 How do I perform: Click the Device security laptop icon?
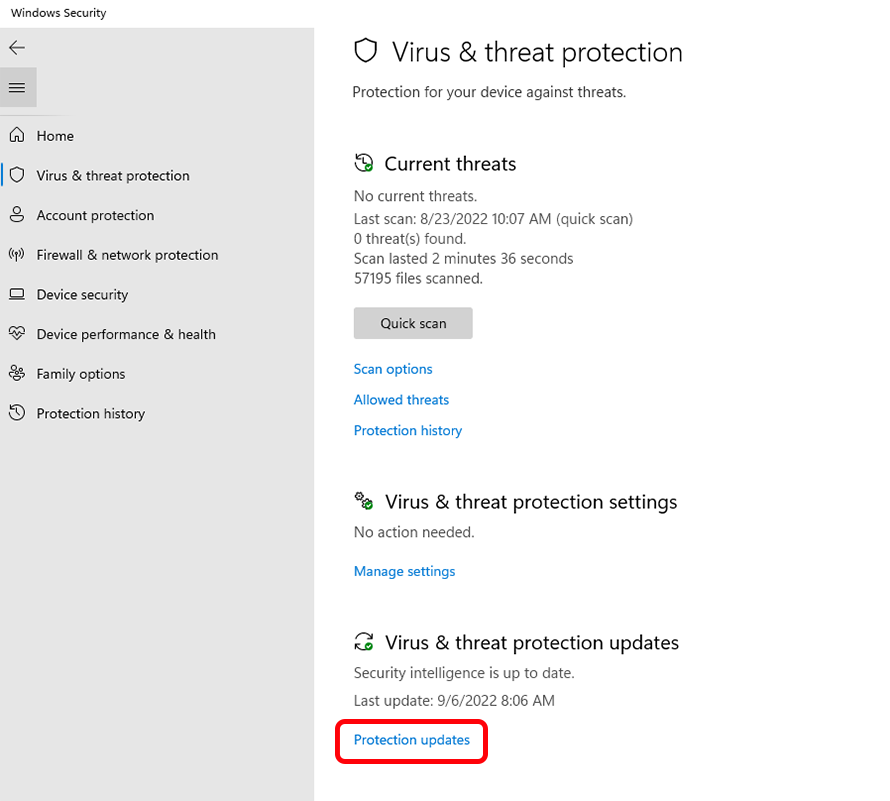[17, 294]
